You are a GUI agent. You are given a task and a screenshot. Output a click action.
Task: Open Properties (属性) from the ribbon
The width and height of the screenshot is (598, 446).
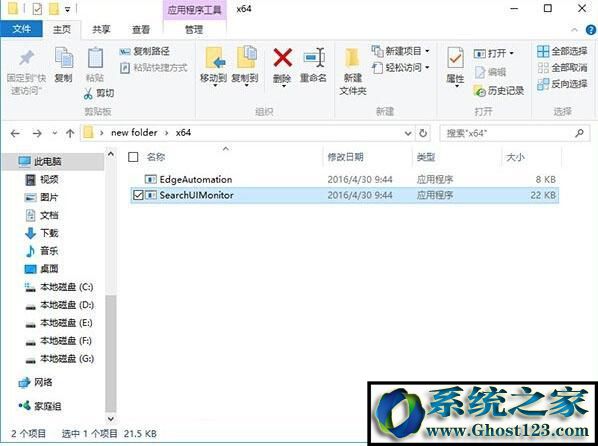coord(455,58)
